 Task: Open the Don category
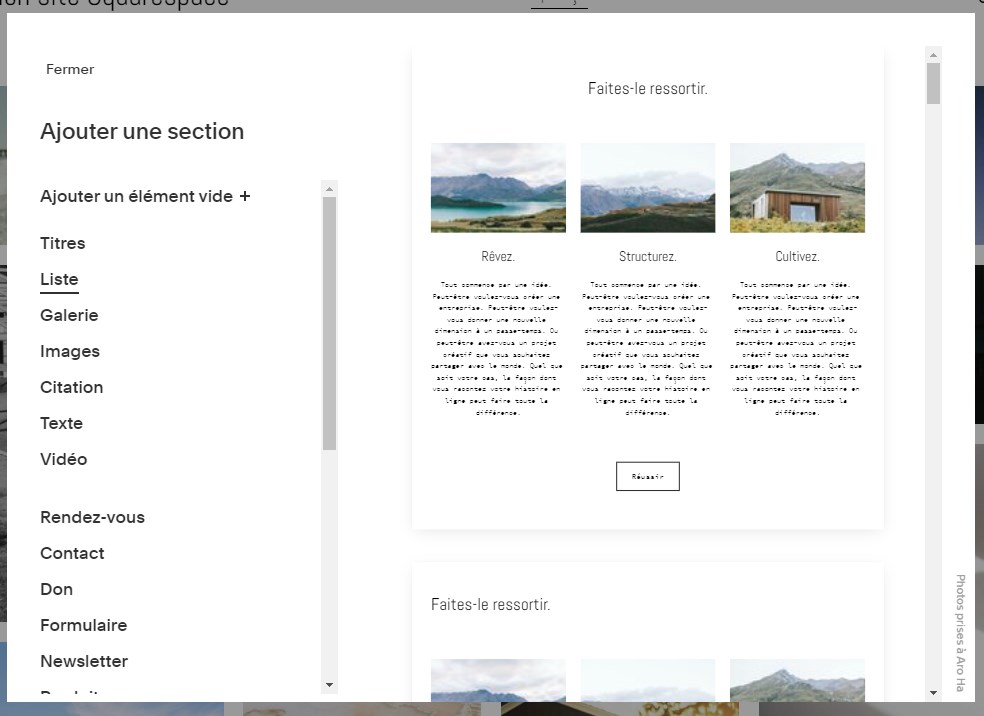coord(56,589)
